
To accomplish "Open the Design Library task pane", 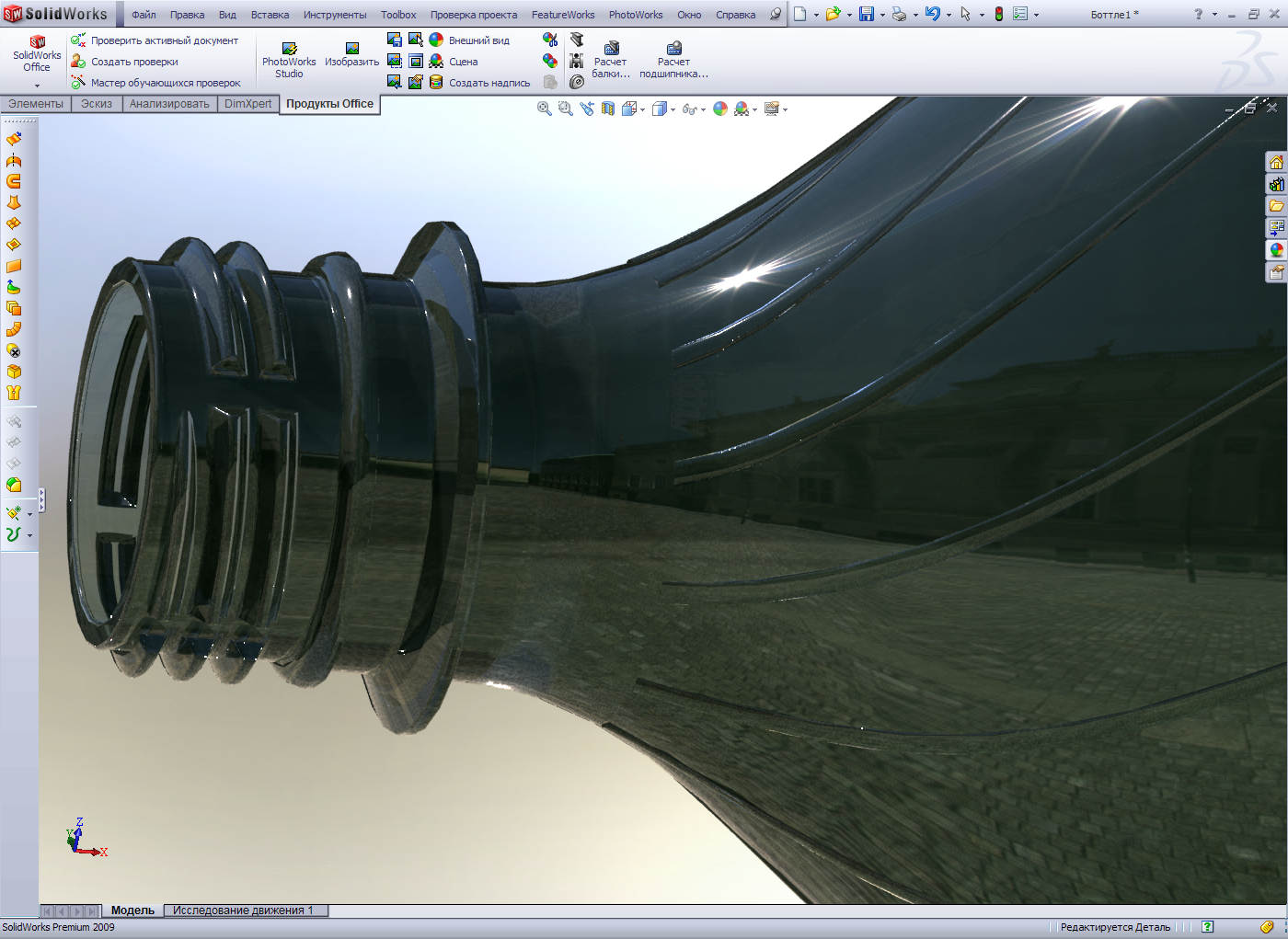I will (x=1276, y=185).
